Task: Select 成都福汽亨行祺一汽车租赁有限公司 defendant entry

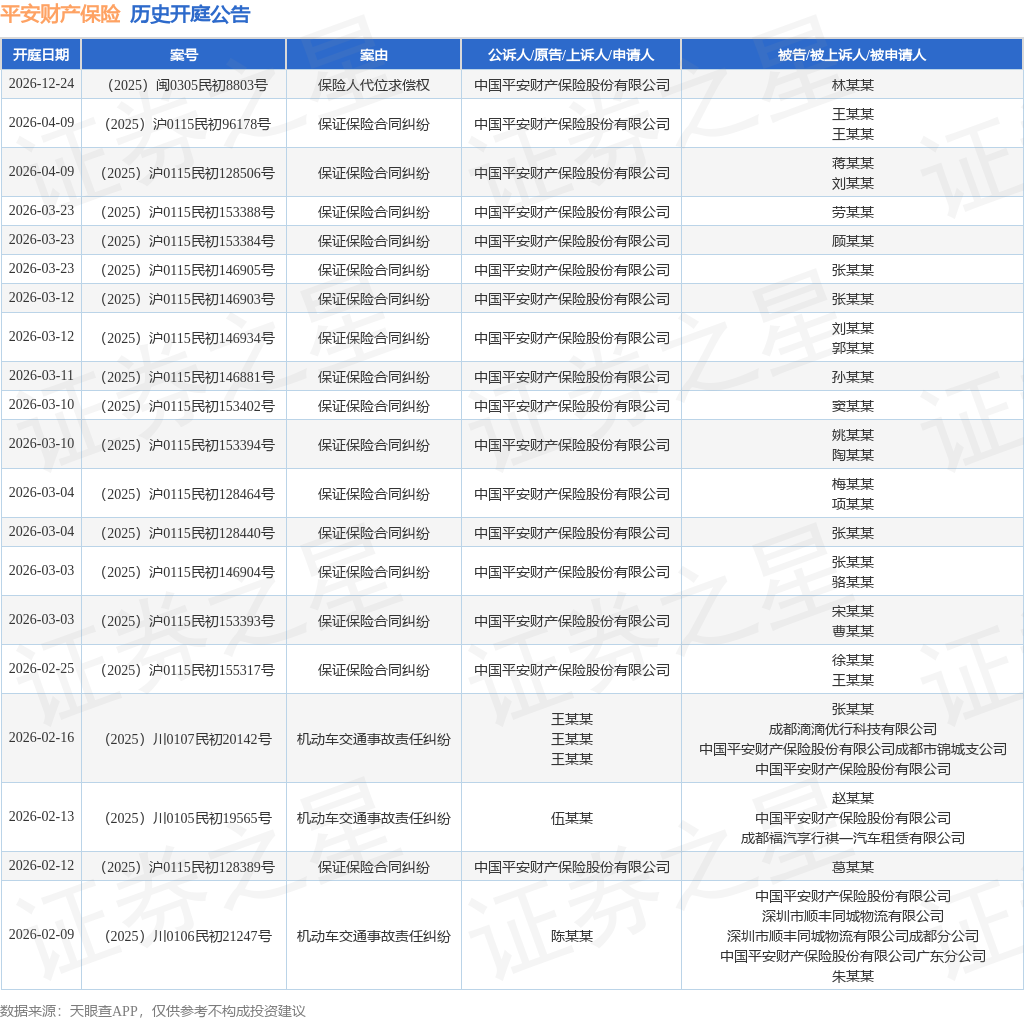Action: tap(852, 838)
